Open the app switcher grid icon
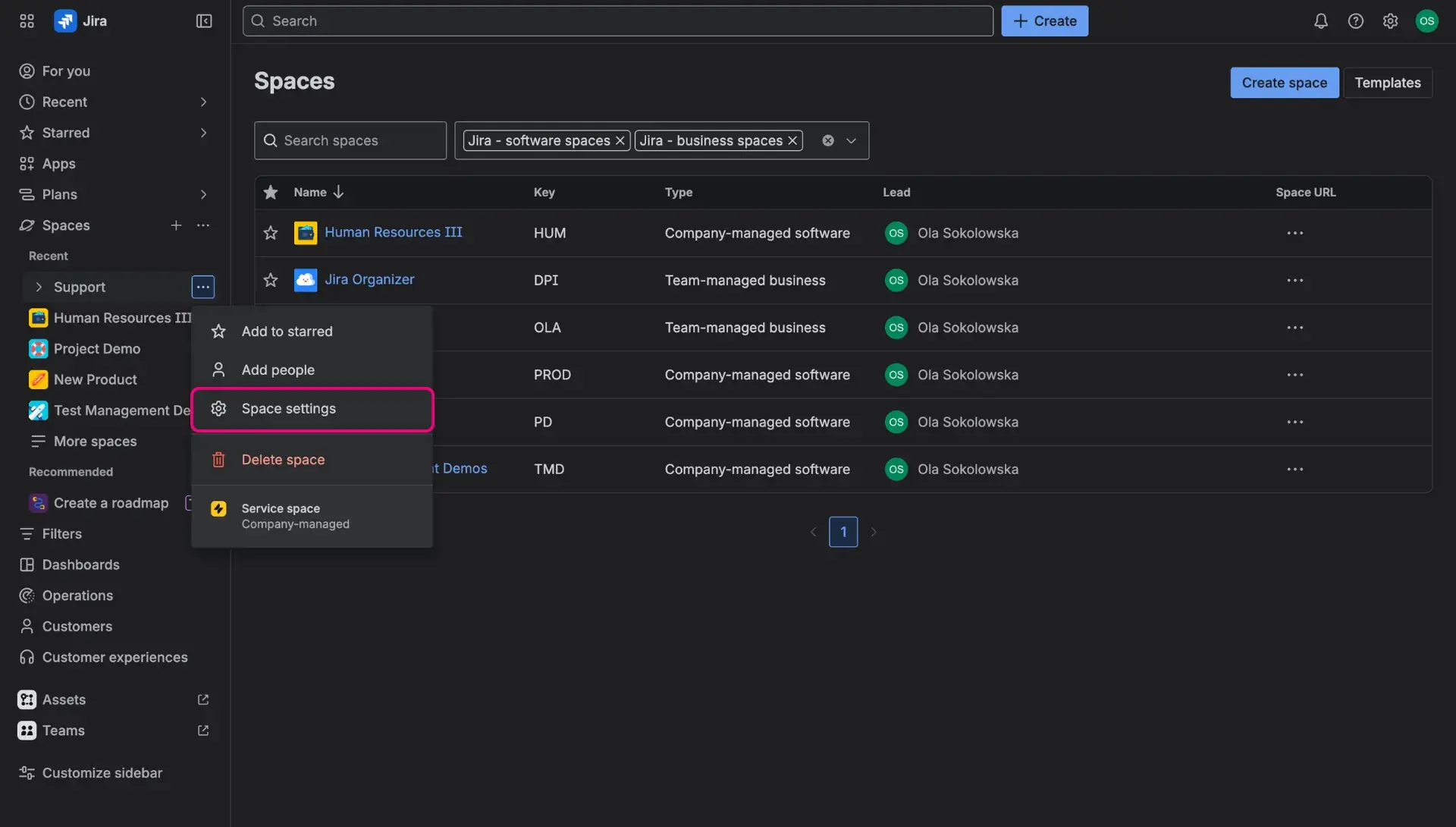This screenshot has height=827, width=1456. [27, 20]
